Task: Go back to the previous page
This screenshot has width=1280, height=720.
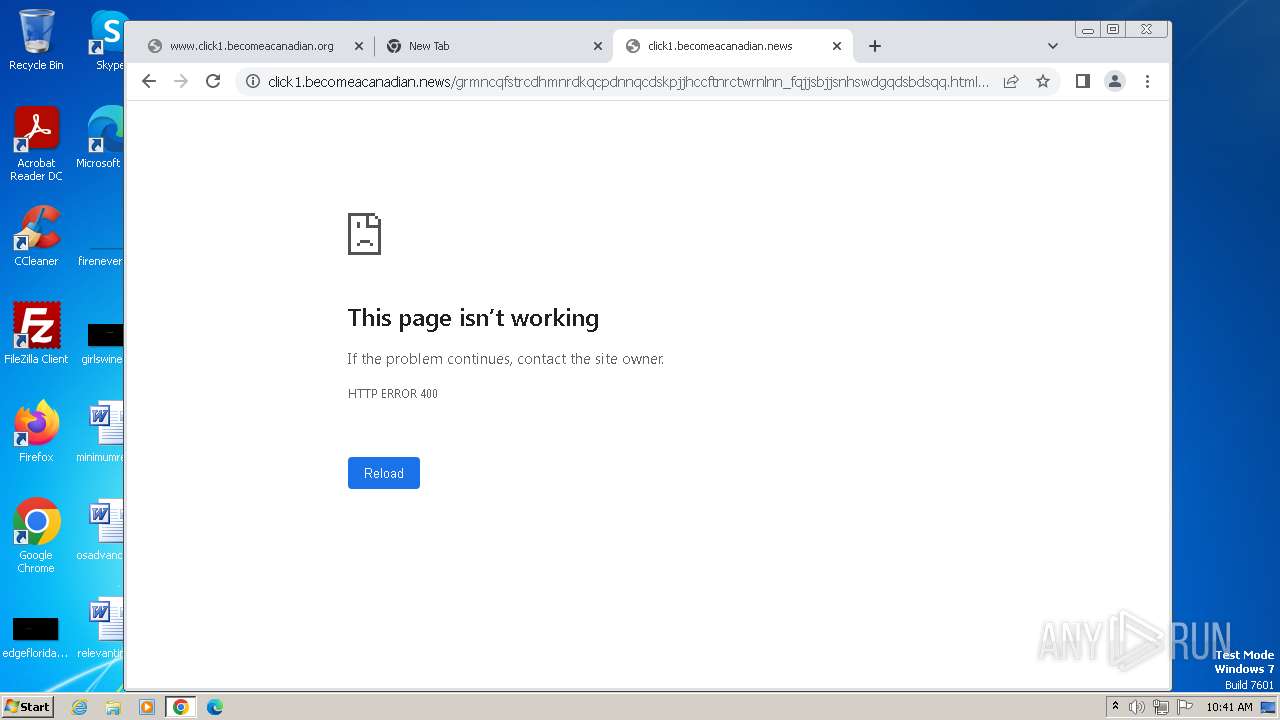Action: coord(149,81)
